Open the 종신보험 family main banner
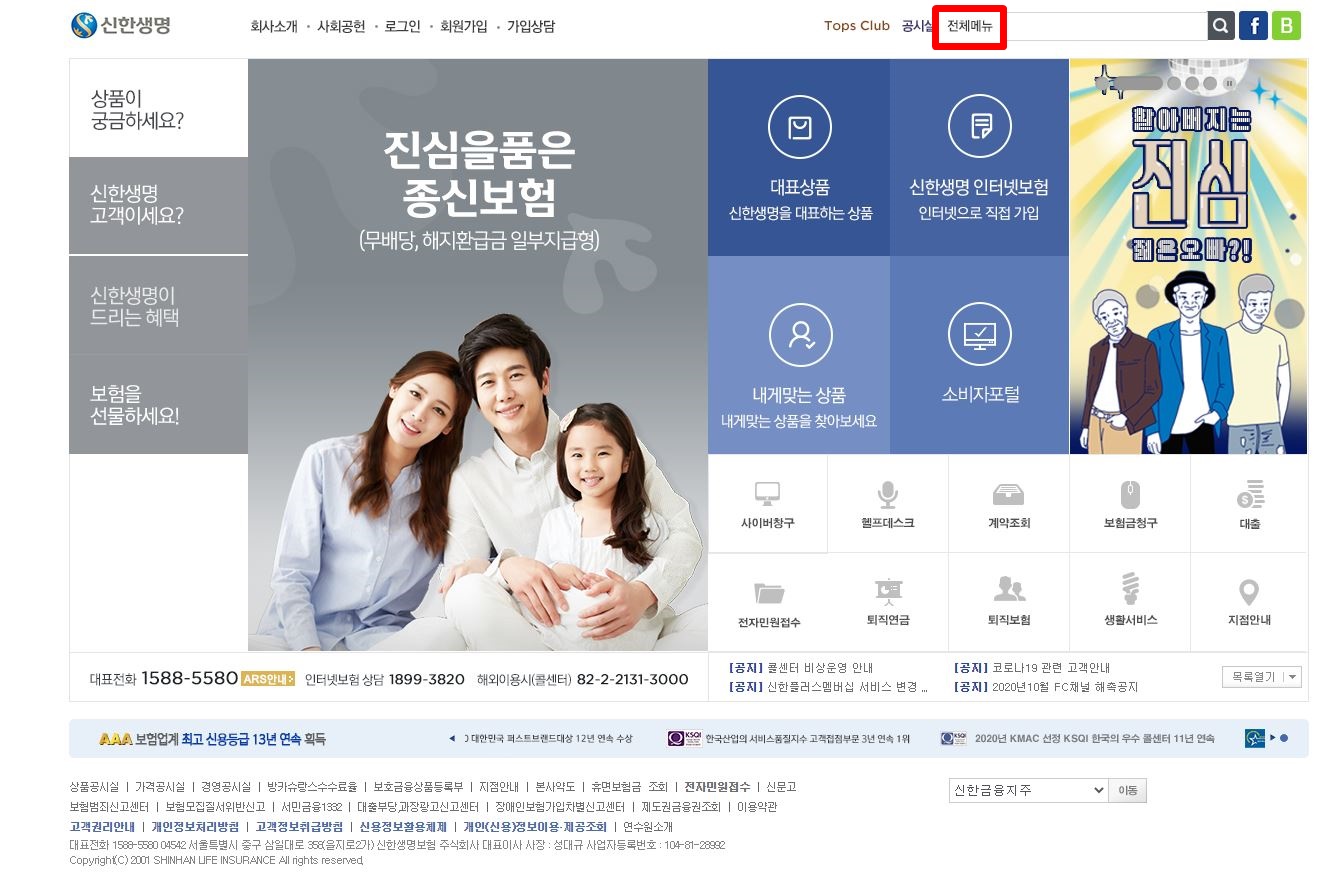This screenshot has height=891, width=1336. coord(478,355)
